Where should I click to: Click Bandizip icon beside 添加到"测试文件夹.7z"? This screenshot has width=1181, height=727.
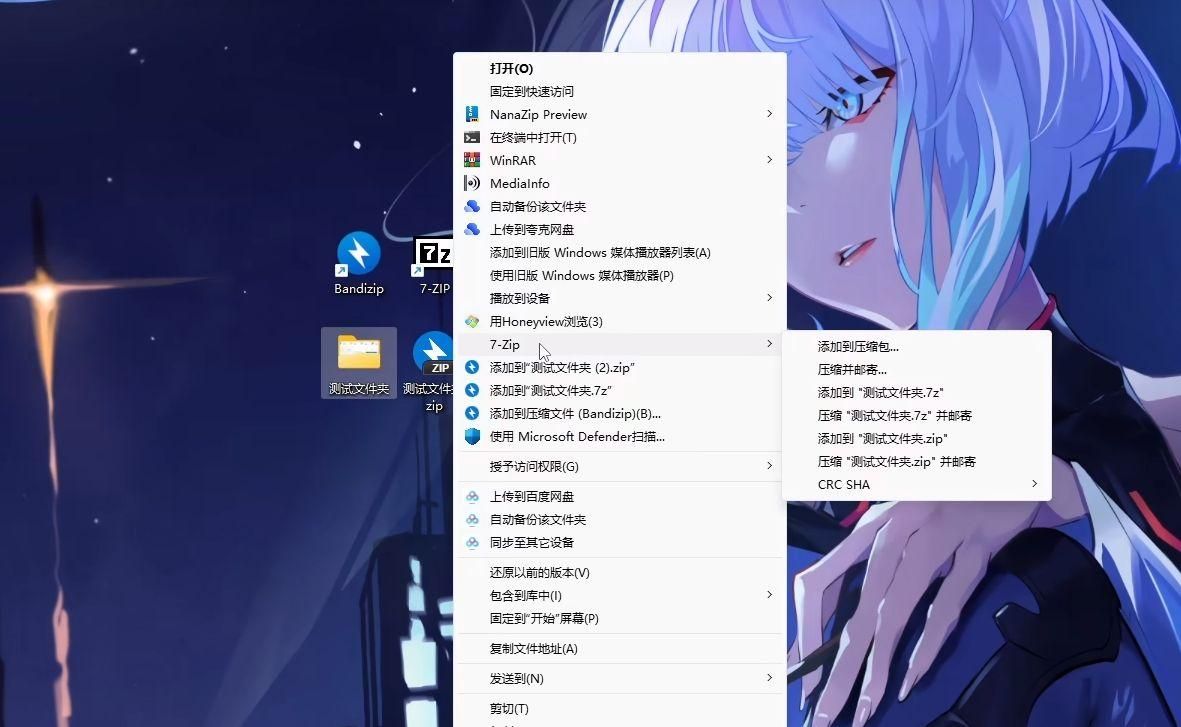472,390
